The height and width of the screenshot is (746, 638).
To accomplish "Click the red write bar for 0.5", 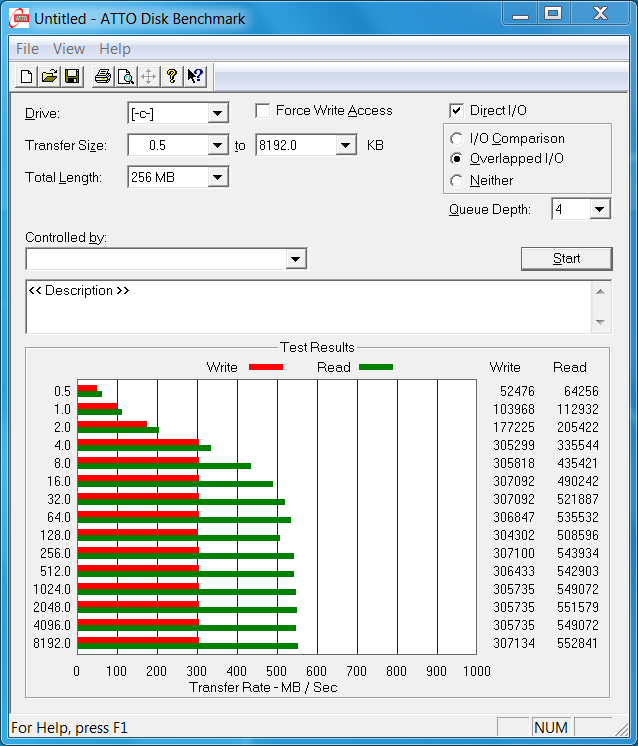I will tap(88, 388).
